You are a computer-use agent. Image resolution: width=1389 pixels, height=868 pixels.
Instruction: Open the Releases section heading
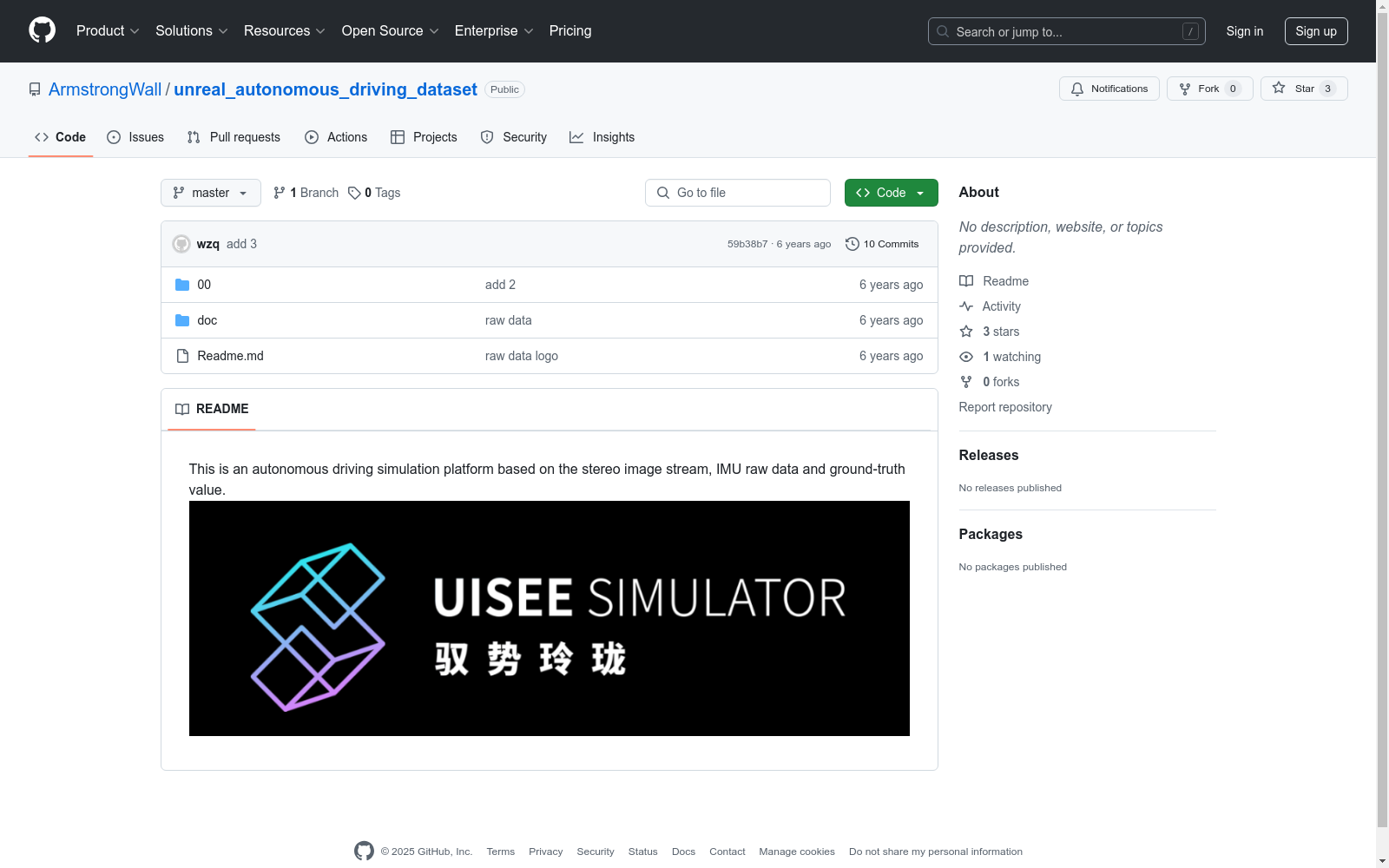click(x=989, y=455)
